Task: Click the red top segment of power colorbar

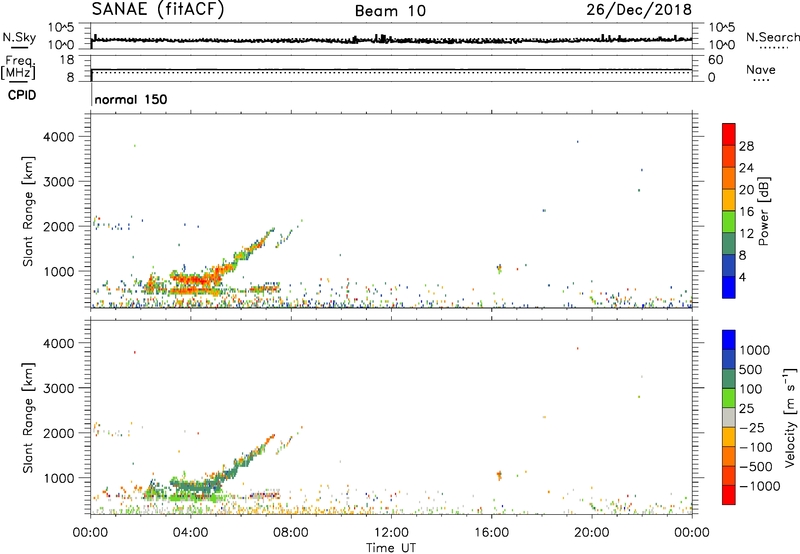Action: click(x=729, y=135)
